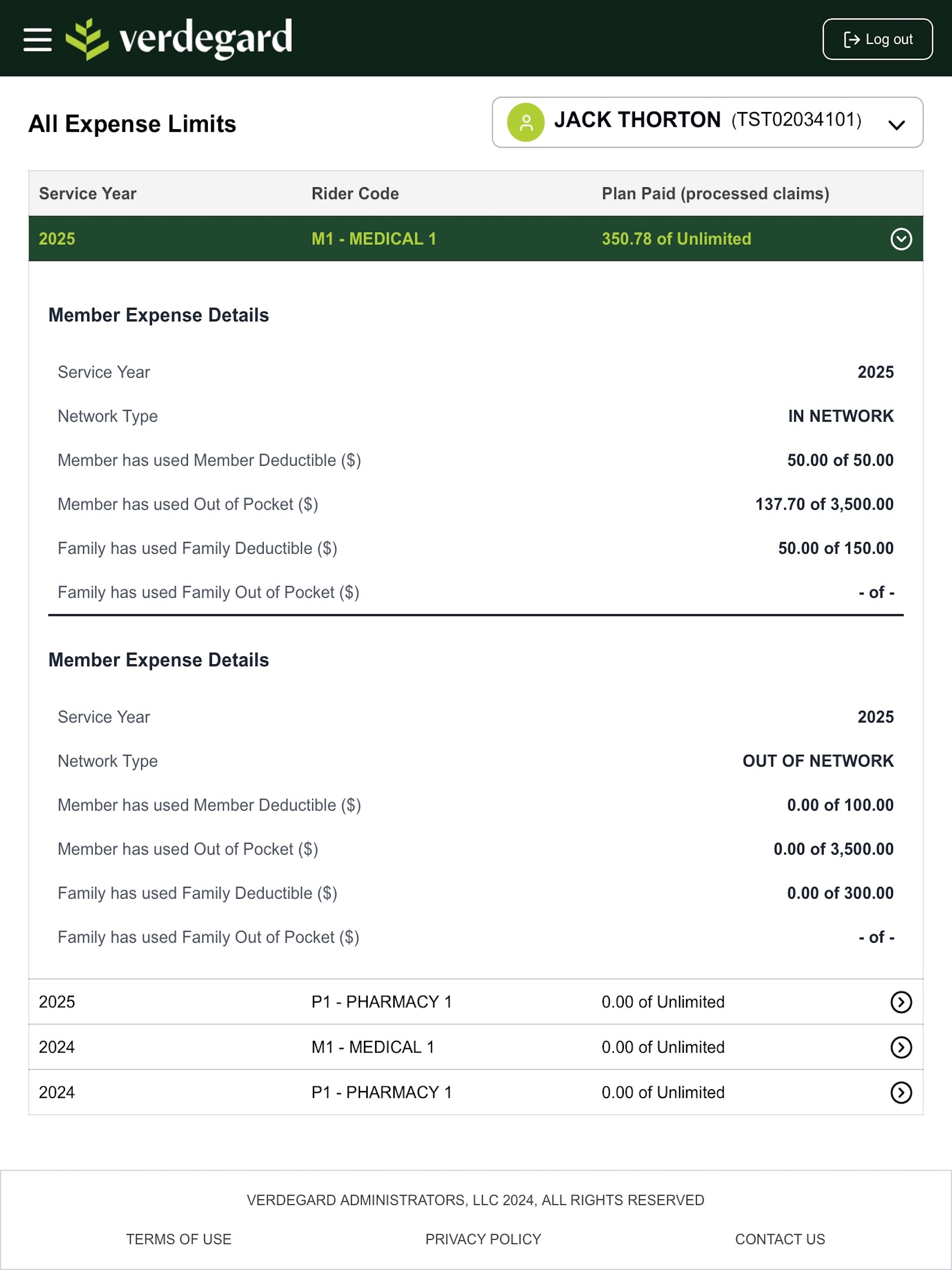Viewport: 952px width, 1270px height.
Task: Click the Rider Code column header
Action: click(x=355, y=193)
